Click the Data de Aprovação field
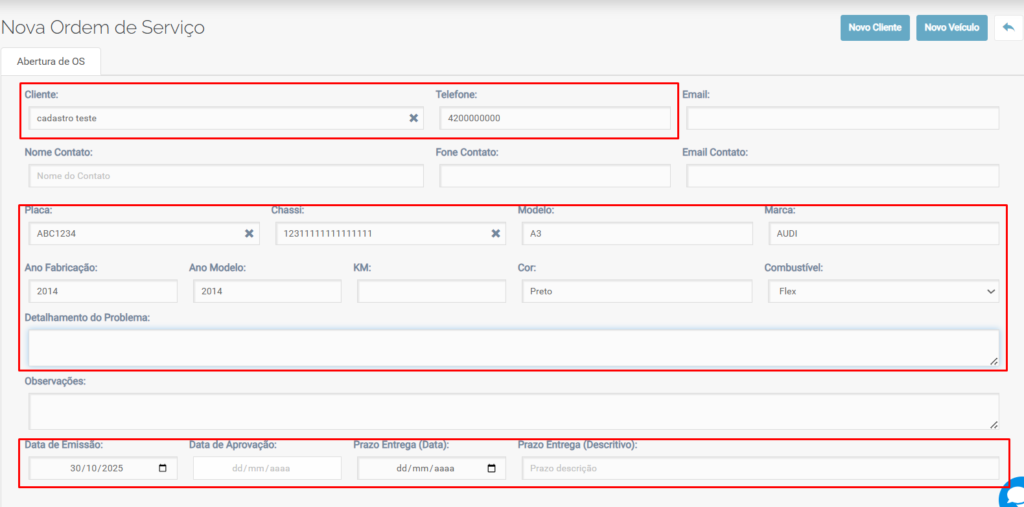The height and width of the screenshot is (507, 1024). coord(266,468)
